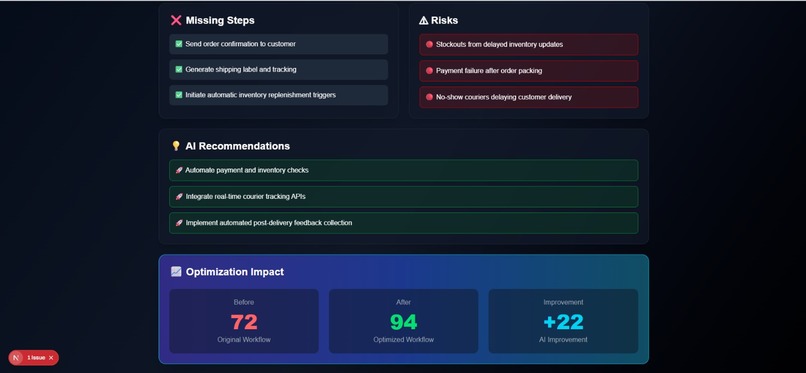Select 'Initiate automatic inventory replenishment triggers' text
Screen dimensions: 806x373
tap(261, 95)
